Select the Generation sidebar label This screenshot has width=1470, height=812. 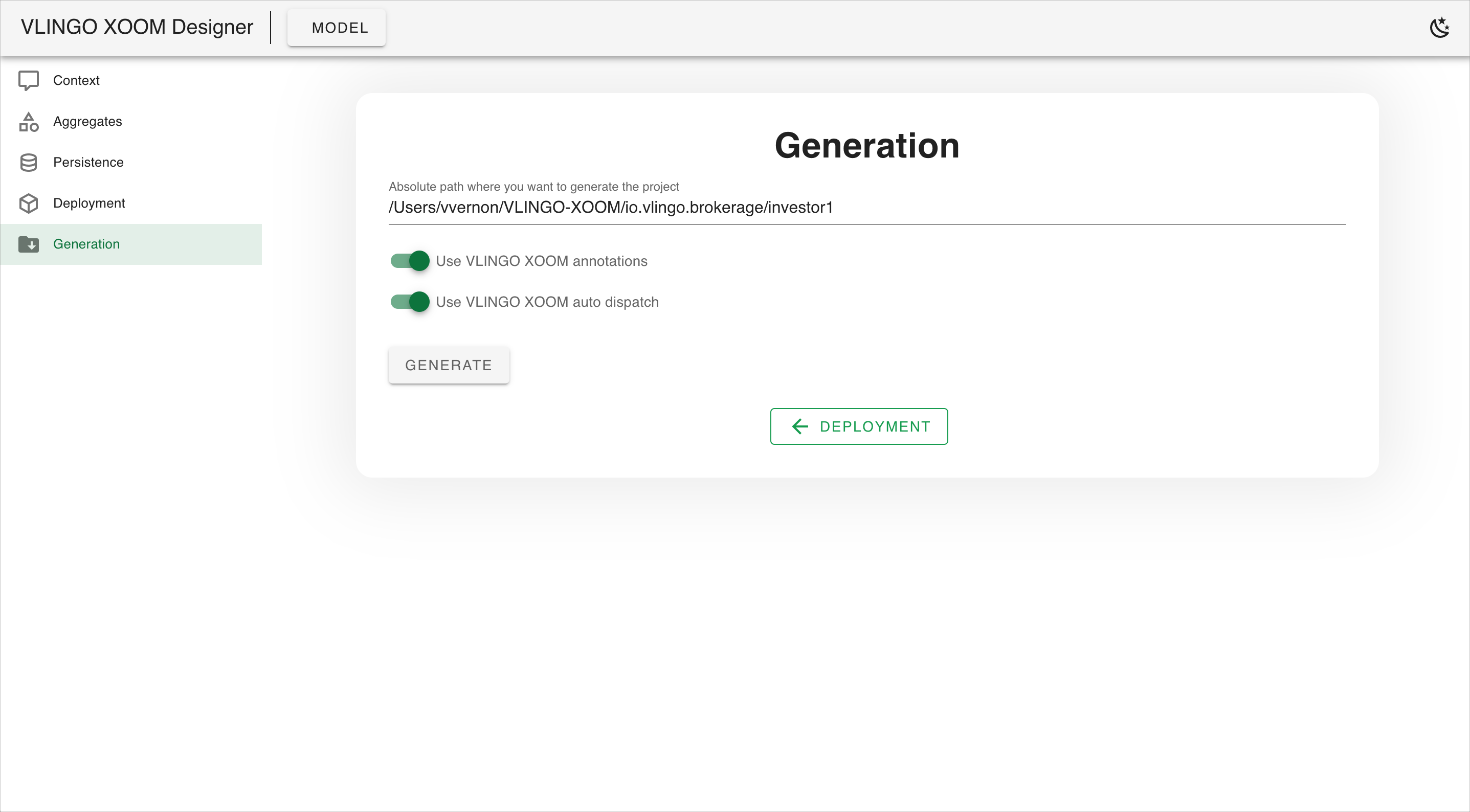87,244
